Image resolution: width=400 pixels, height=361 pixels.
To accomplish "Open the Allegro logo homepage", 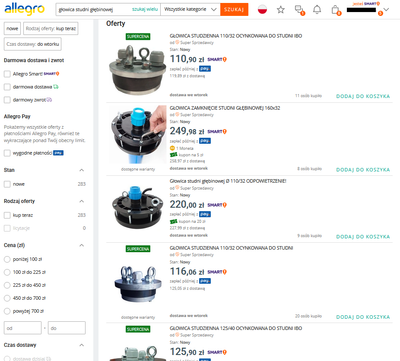I will click(24, 9).
